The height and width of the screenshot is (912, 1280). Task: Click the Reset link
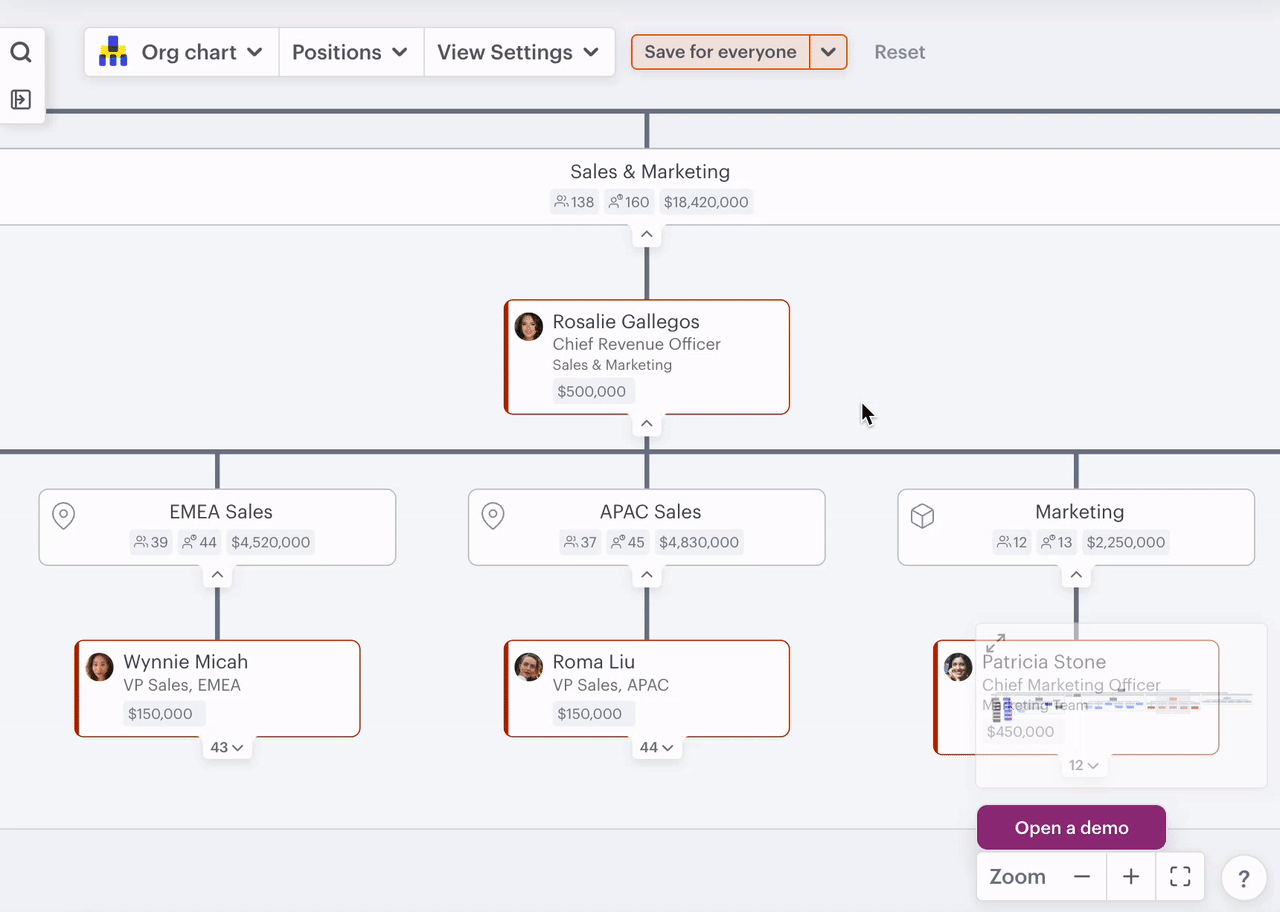pyautogui.click(x=899, y=51)
